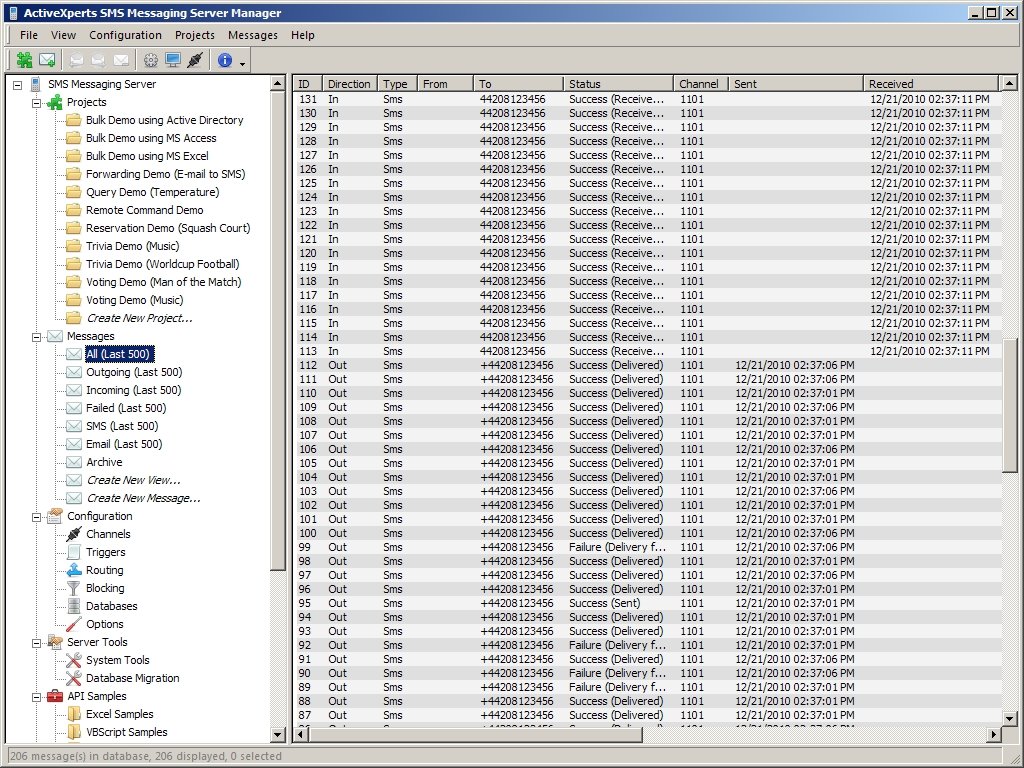Image resolution: width=1024 pixels, height=768 pixels.
Task: Click the folder icon for Create New Project
Action: (74, 318)
